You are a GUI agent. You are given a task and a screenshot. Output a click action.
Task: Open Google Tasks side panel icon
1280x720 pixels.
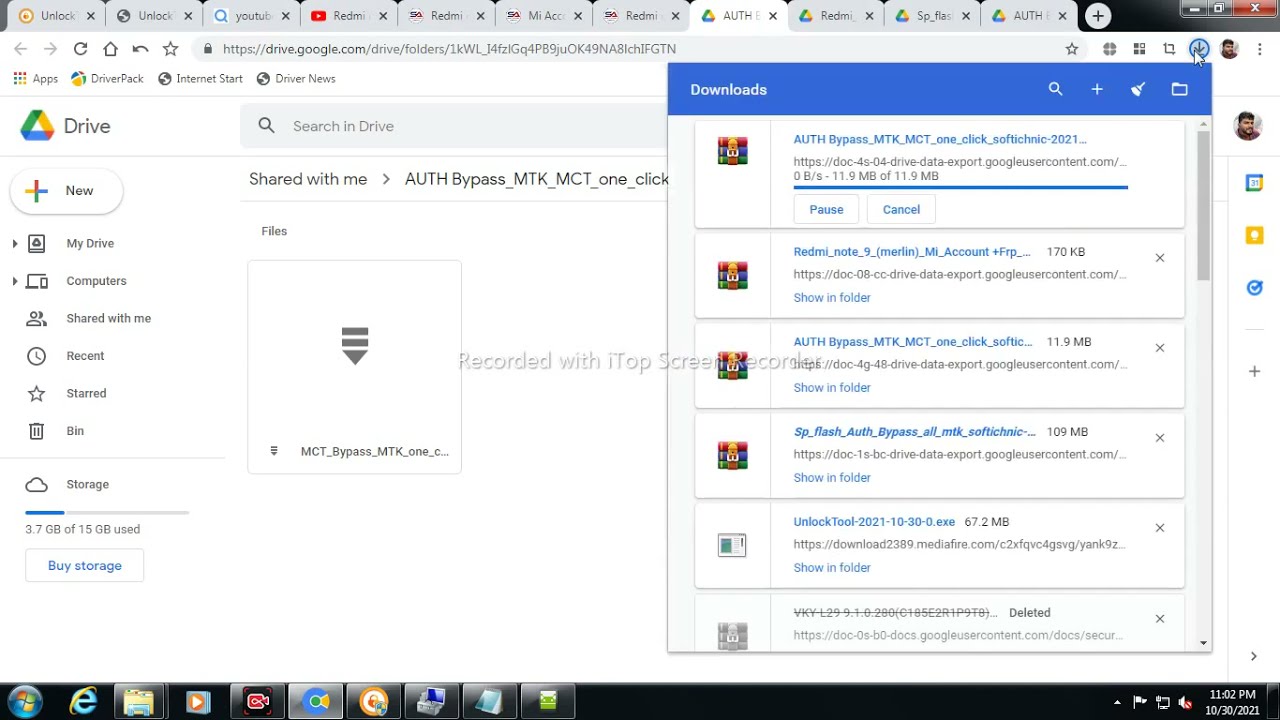1254,288
